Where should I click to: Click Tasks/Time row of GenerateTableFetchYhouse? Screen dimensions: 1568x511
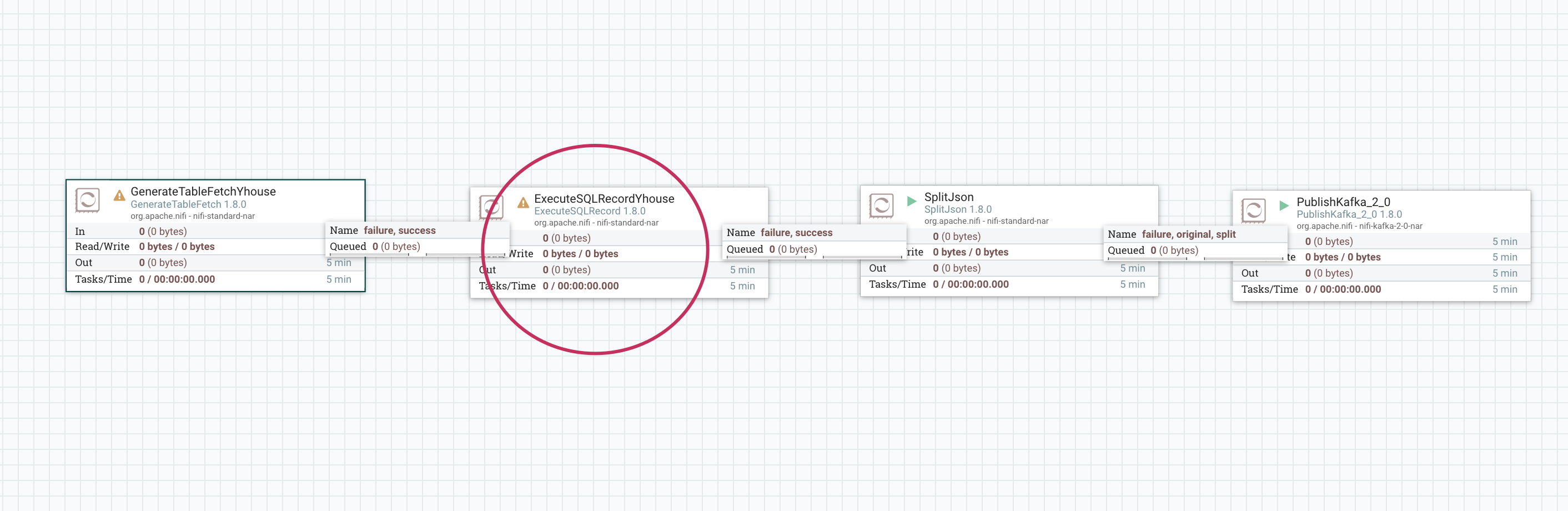(215, 279)
